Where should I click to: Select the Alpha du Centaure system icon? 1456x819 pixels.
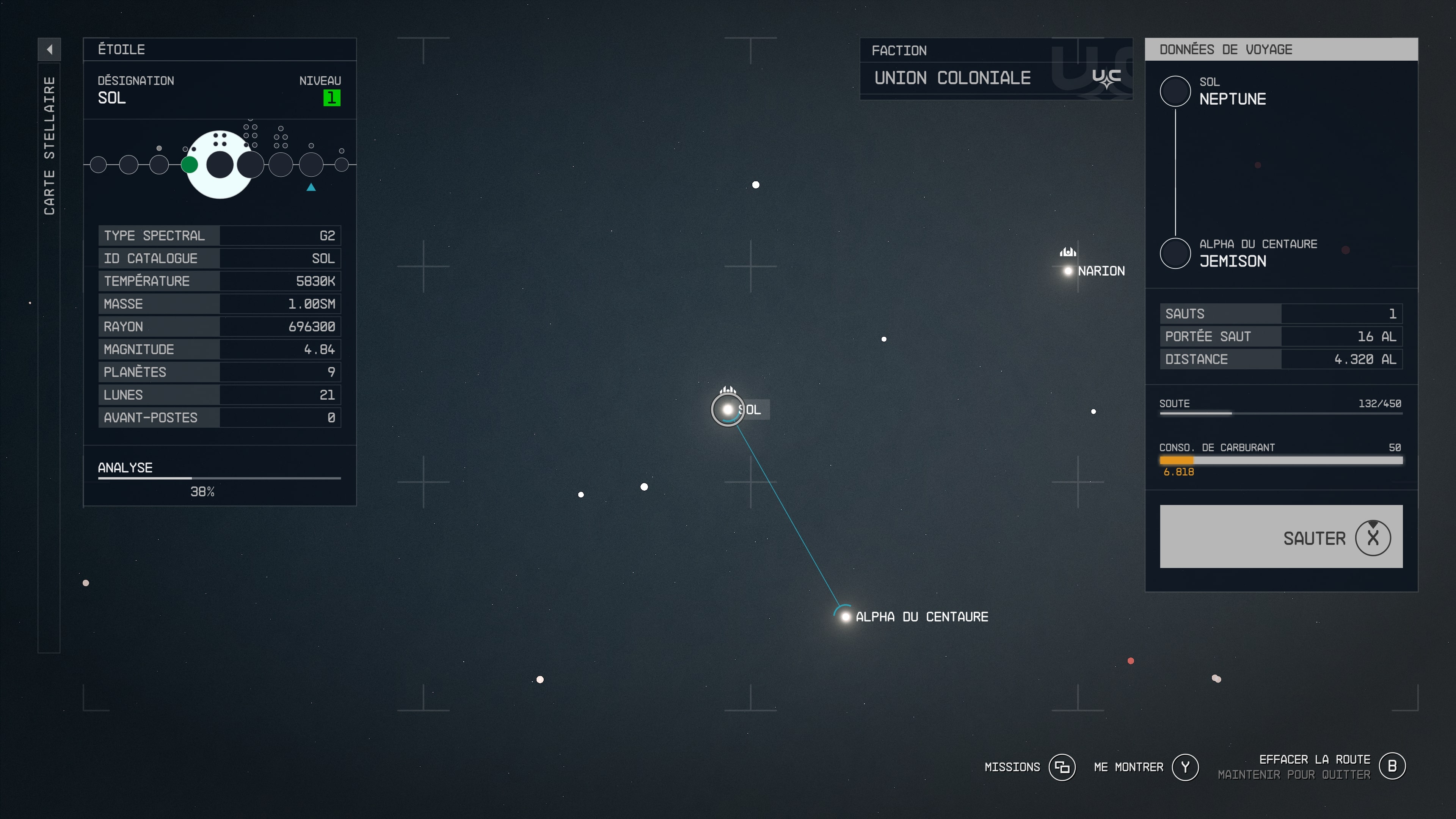[x=843, y=616]
